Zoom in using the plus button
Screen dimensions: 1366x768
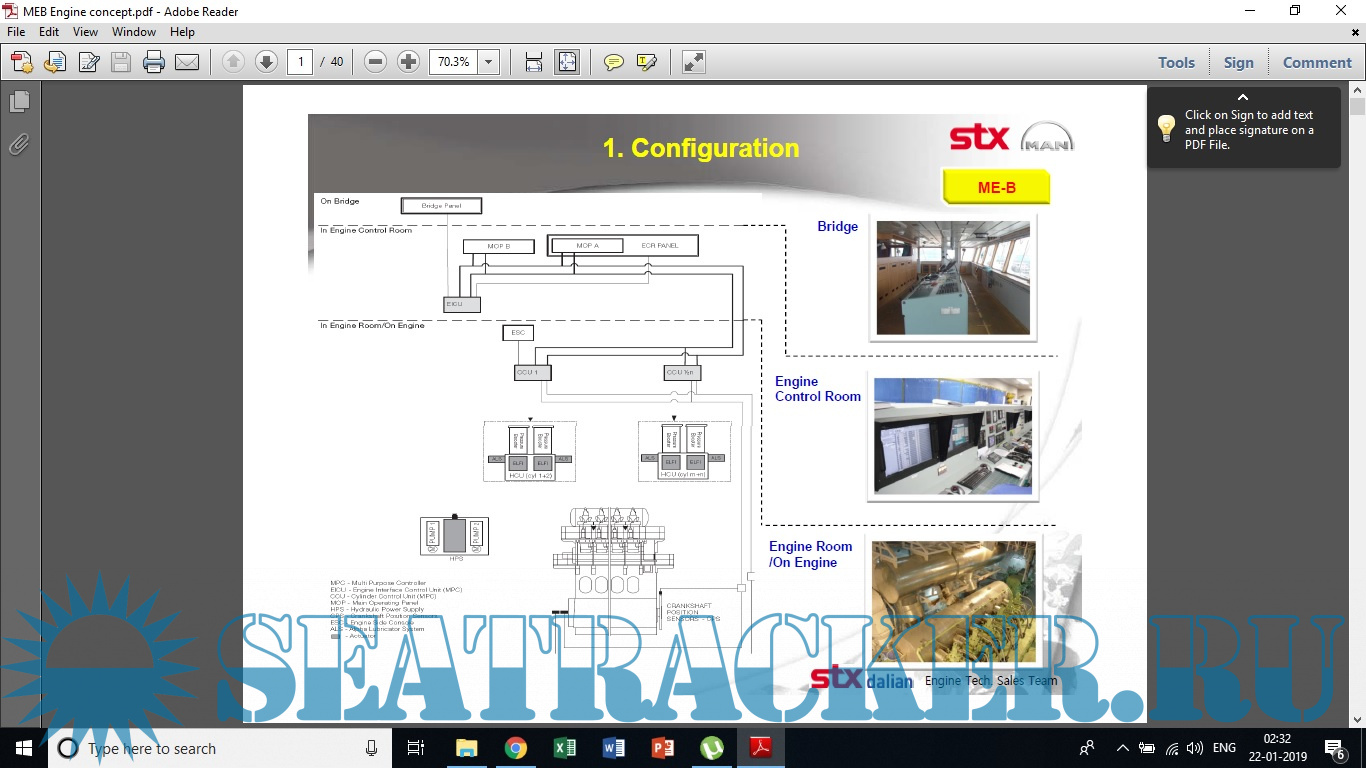tap(408, 62)
